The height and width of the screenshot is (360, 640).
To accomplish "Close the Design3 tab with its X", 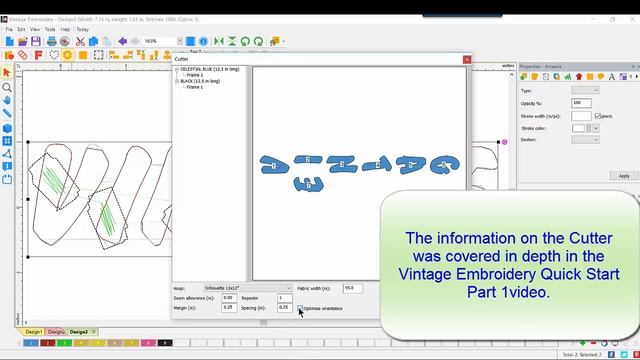I will 93,331.
